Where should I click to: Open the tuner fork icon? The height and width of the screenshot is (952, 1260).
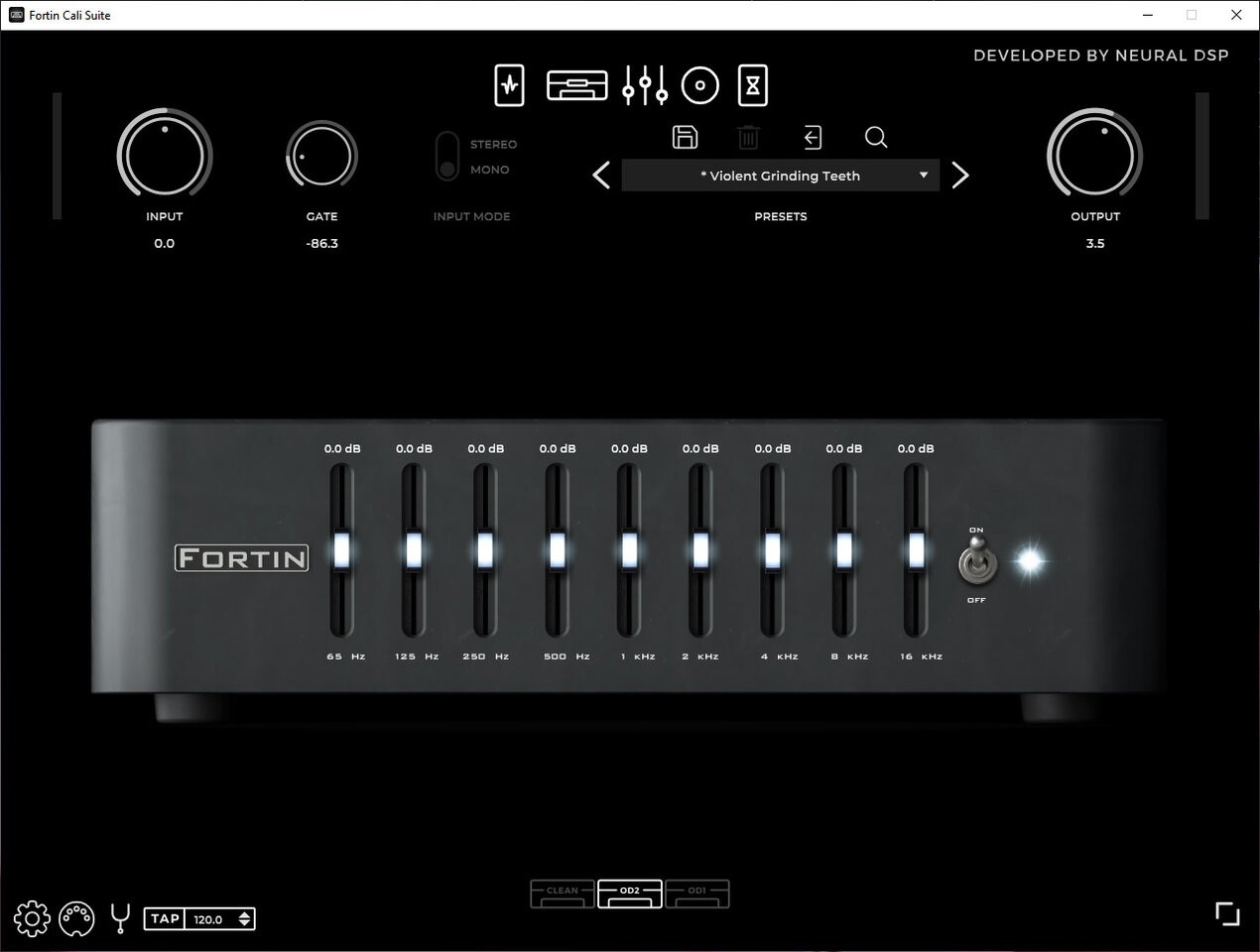pos(120,918)
